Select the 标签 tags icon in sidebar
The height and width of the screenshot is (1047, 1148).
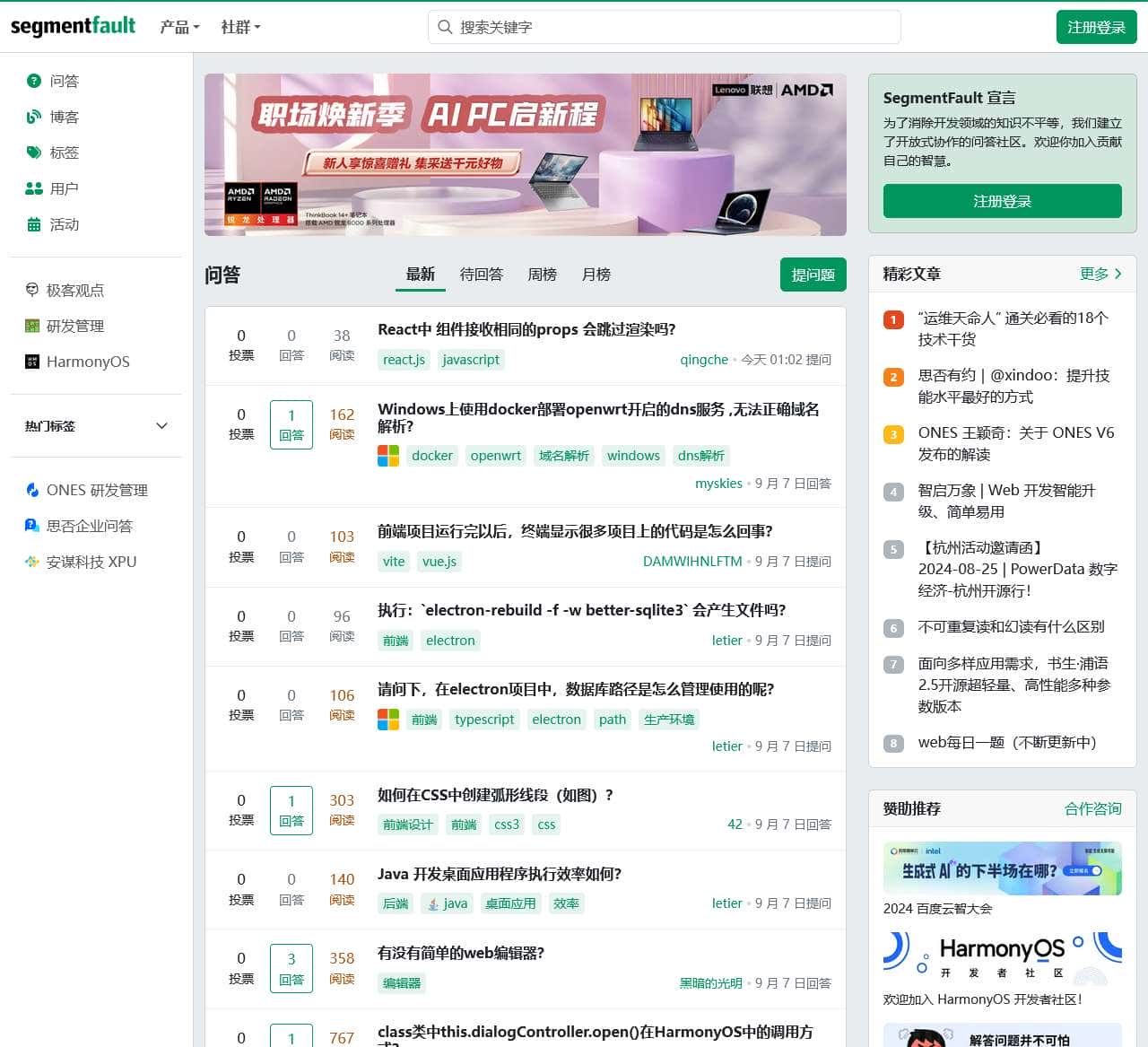point(34,153)
